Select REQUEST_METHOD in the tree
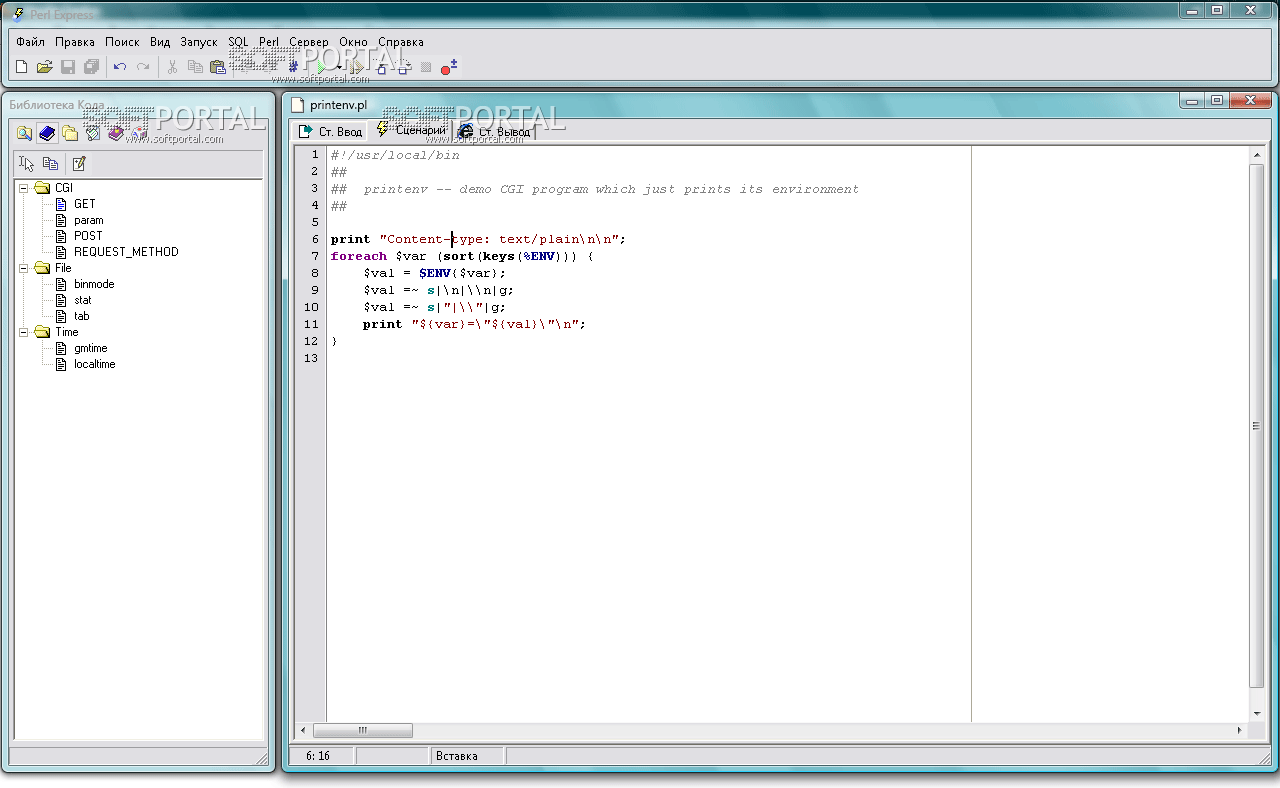The width and height of the screenshot is (1280, 788). click(126, 252)
